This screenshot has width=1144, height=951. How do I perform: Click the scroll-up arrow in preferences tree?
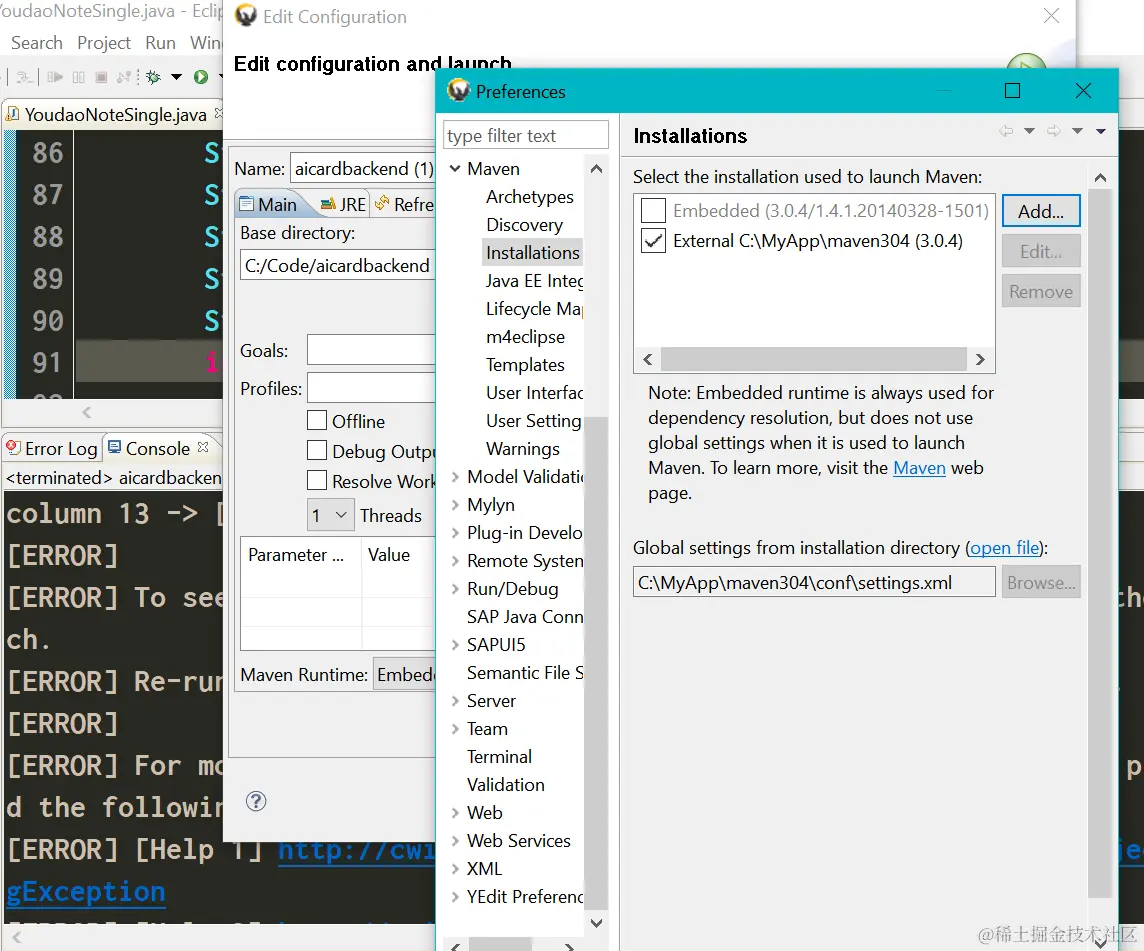pyautogui.click(x=596, y=169)
